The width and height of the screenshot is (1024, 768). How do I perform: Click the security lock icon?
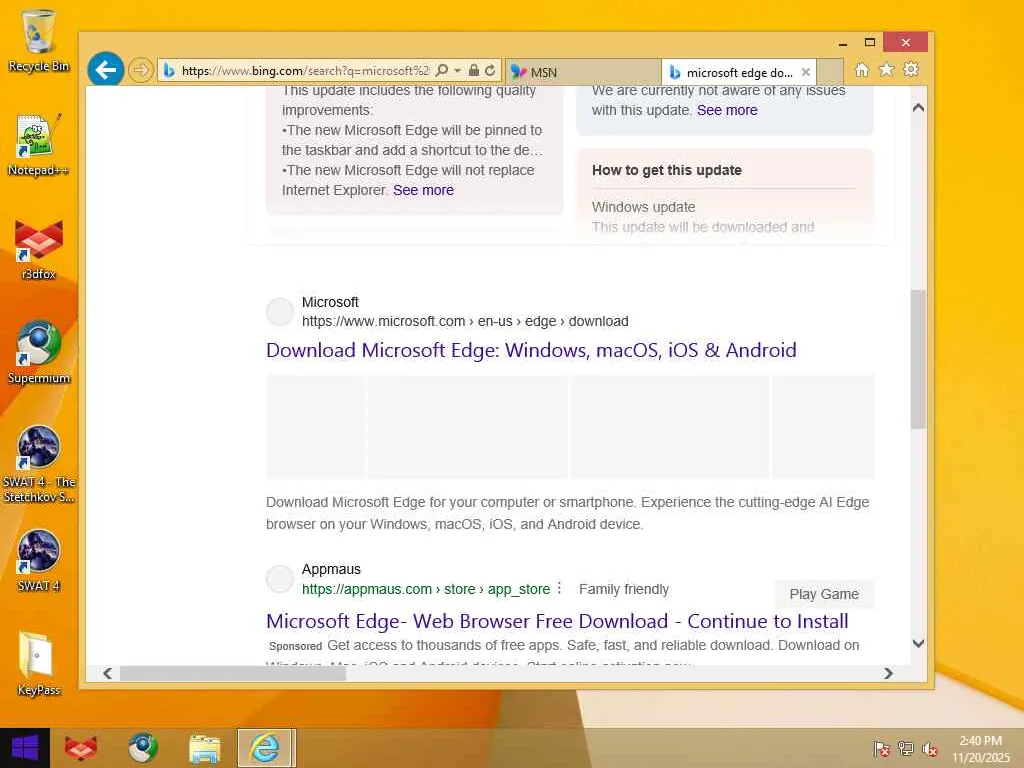click(x=474, y=70)
